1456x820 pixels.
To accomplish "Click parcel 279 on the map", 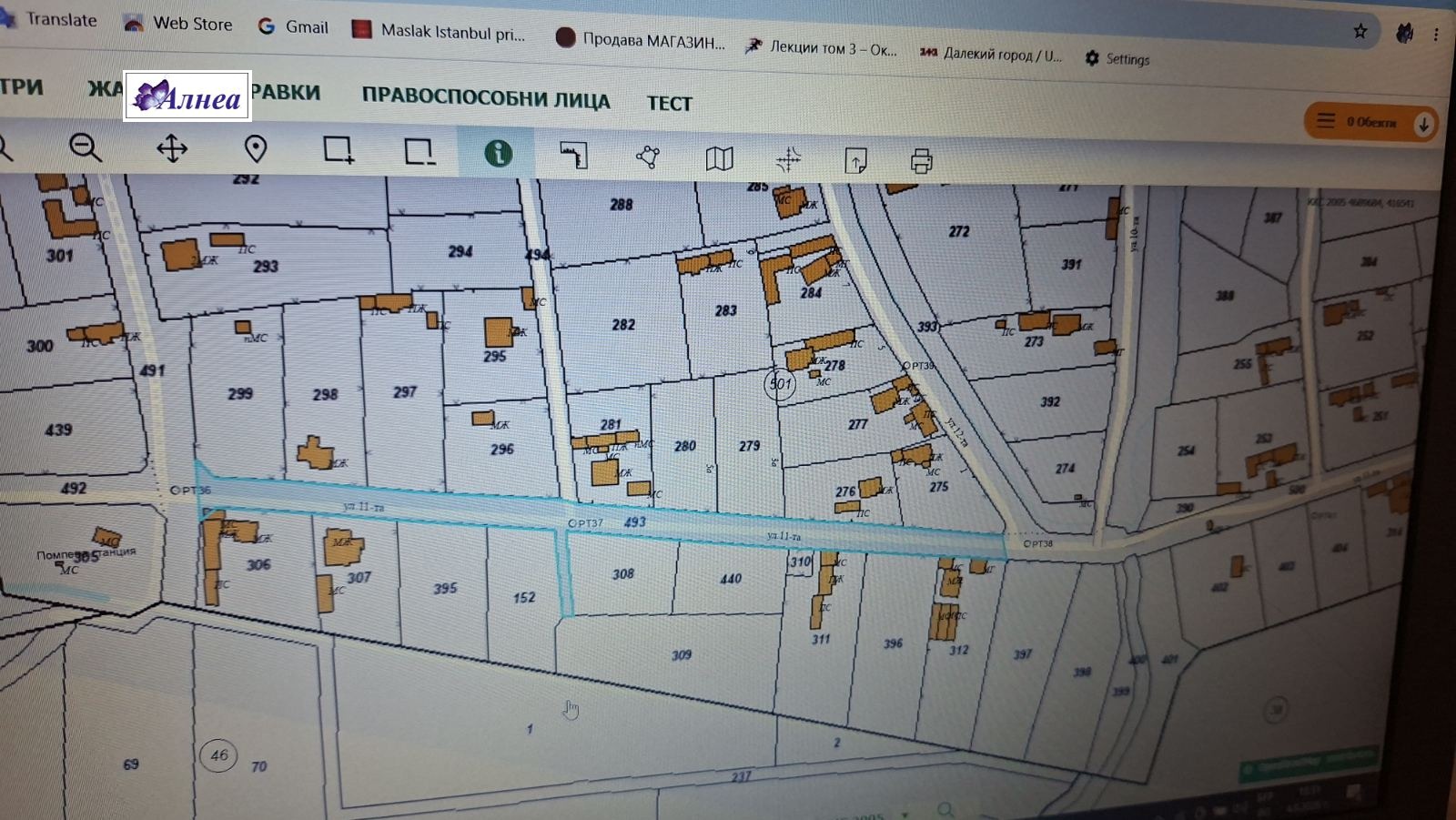I will tap(749, 446).
